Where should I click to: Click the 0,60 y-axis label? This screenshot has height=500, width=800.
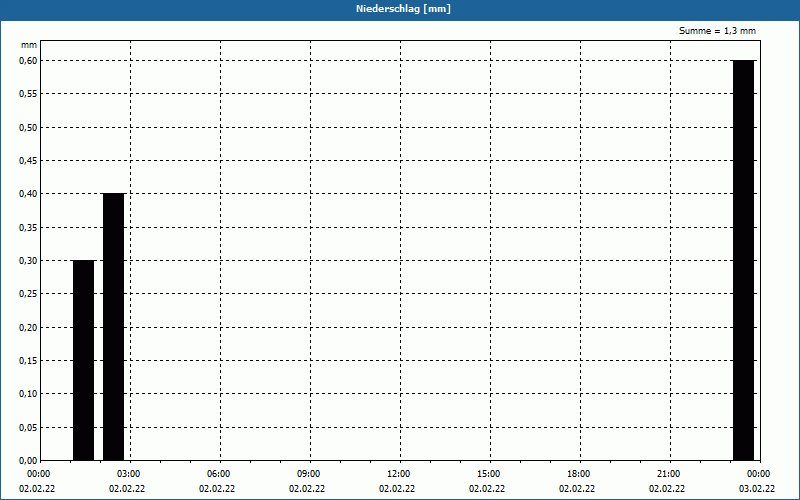(28, 61)
